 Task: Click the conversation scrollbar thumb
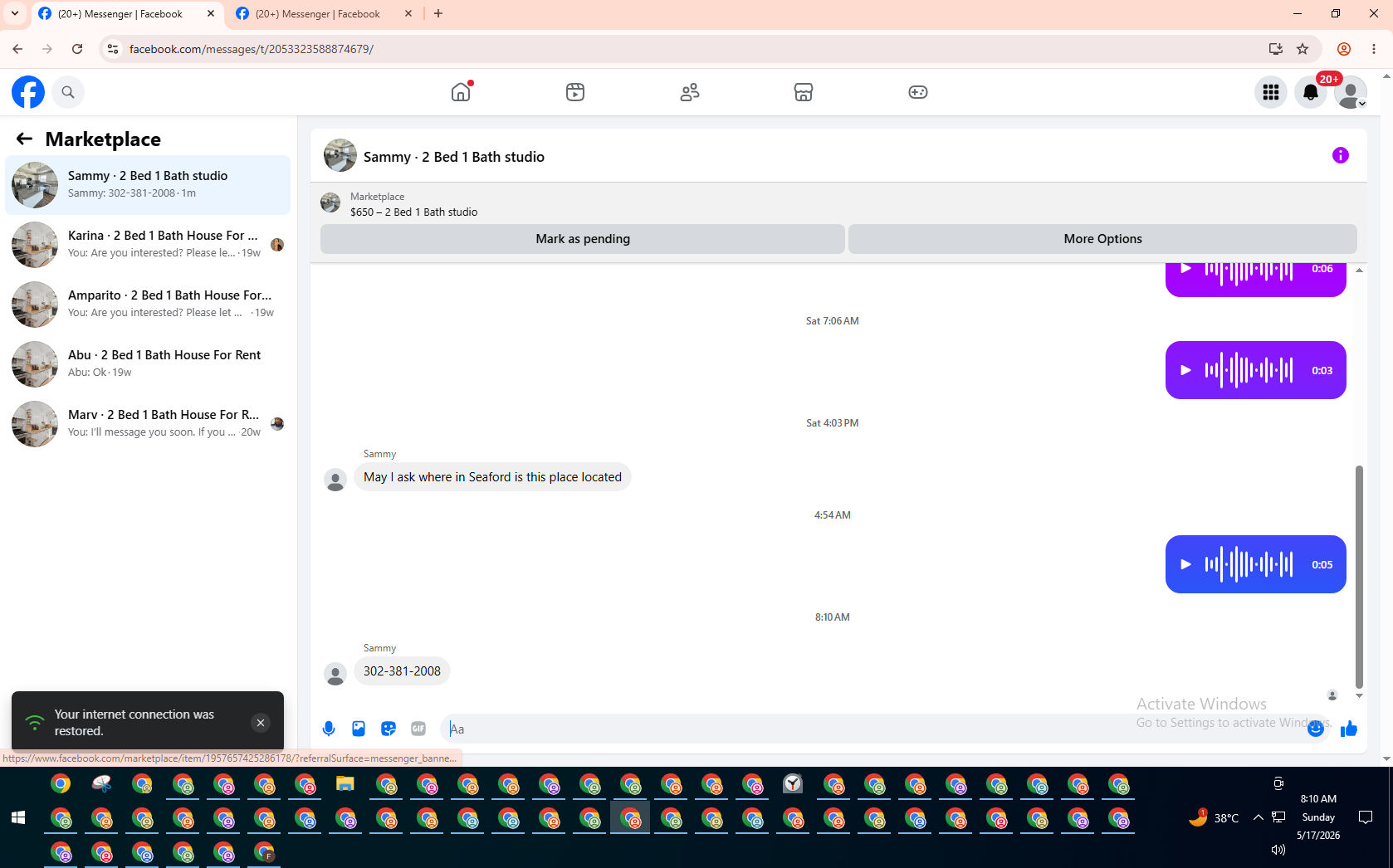click(1359, 577)
